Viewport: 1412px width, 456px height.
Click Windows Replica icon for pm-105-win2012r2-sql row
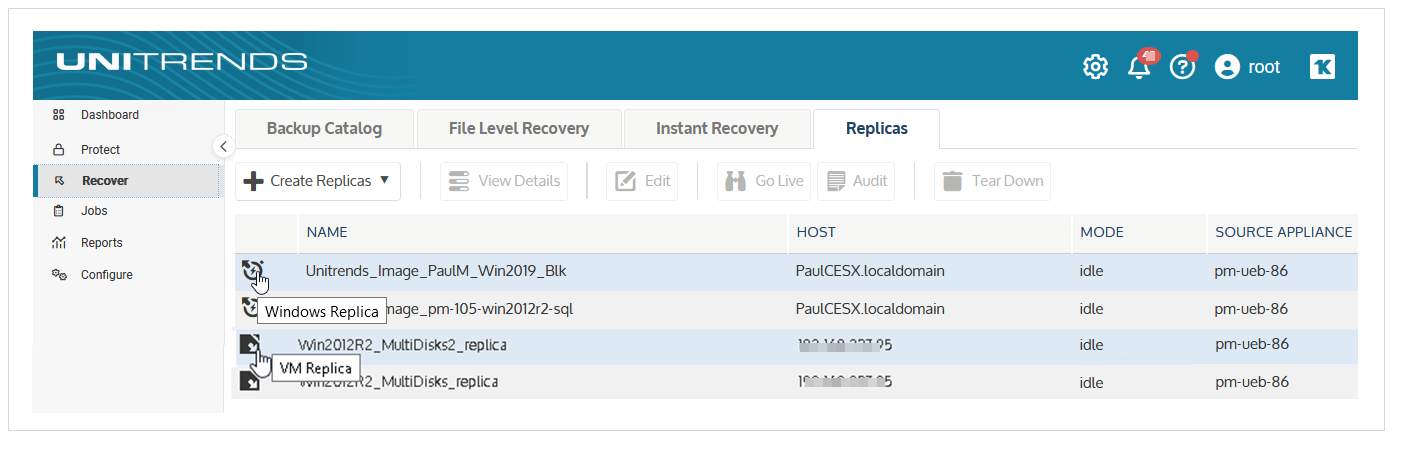pyautogui.click(x=250, y=307)
